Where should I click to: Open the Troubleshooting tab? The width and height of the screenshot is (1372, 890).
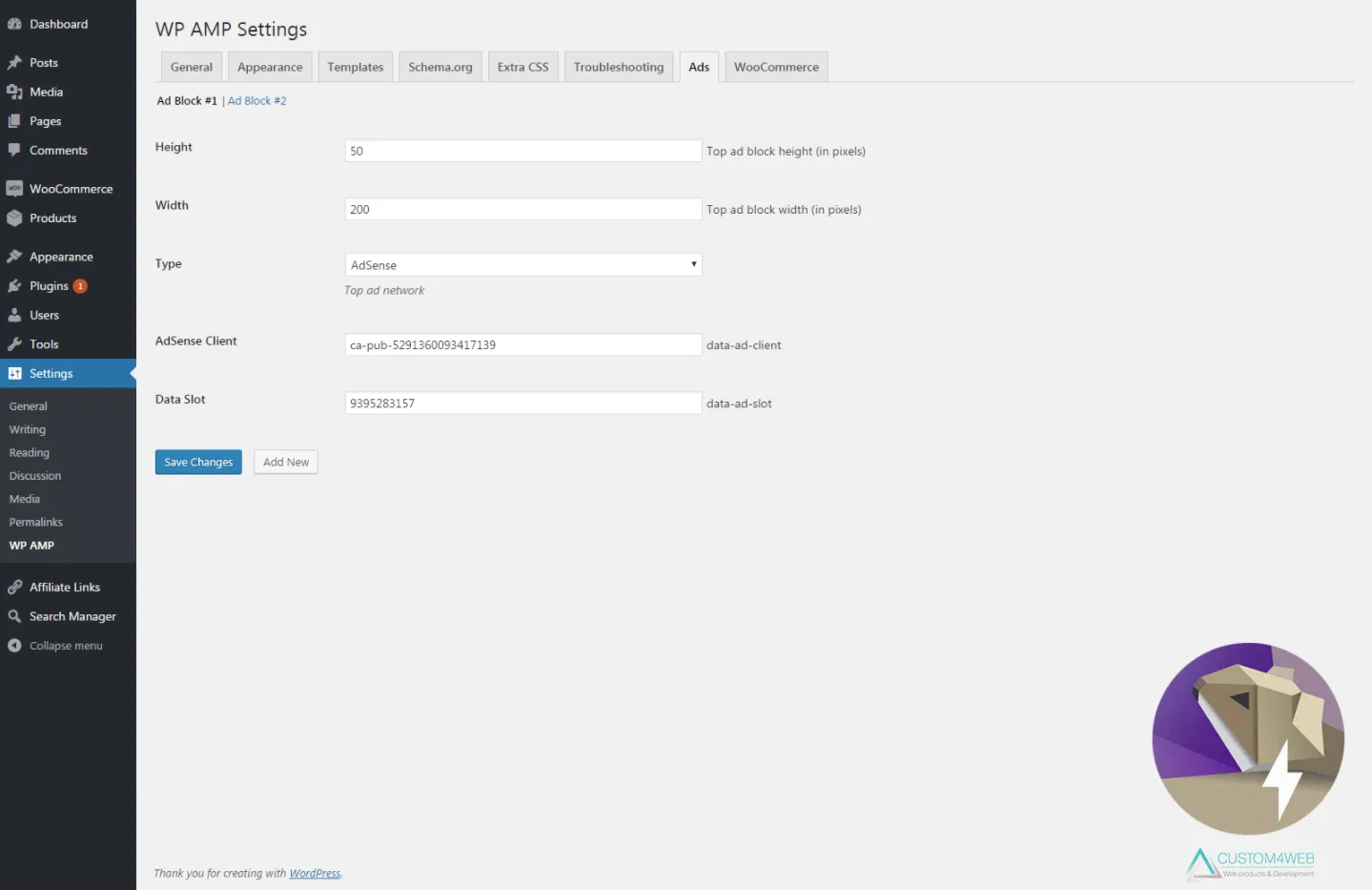click(x=618, y=66)
